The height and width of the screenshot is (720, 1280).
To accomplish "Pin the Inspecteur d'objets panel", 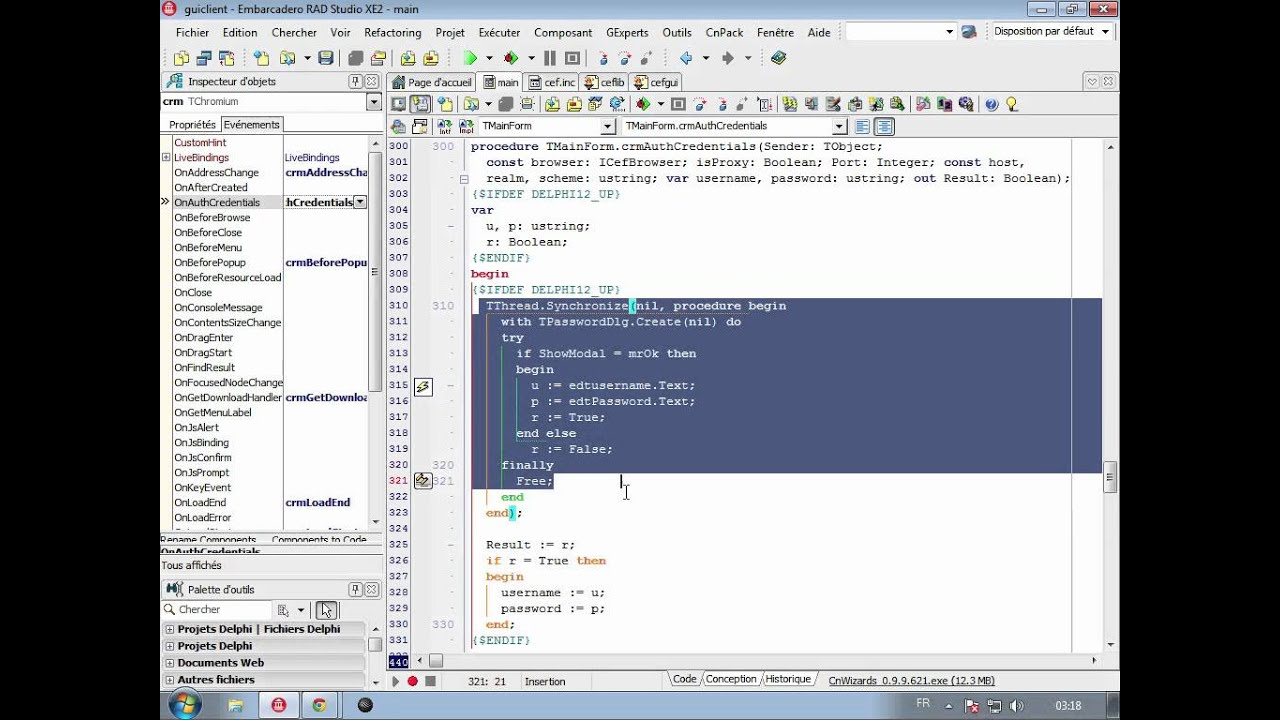I will click(x=355, y=81).
